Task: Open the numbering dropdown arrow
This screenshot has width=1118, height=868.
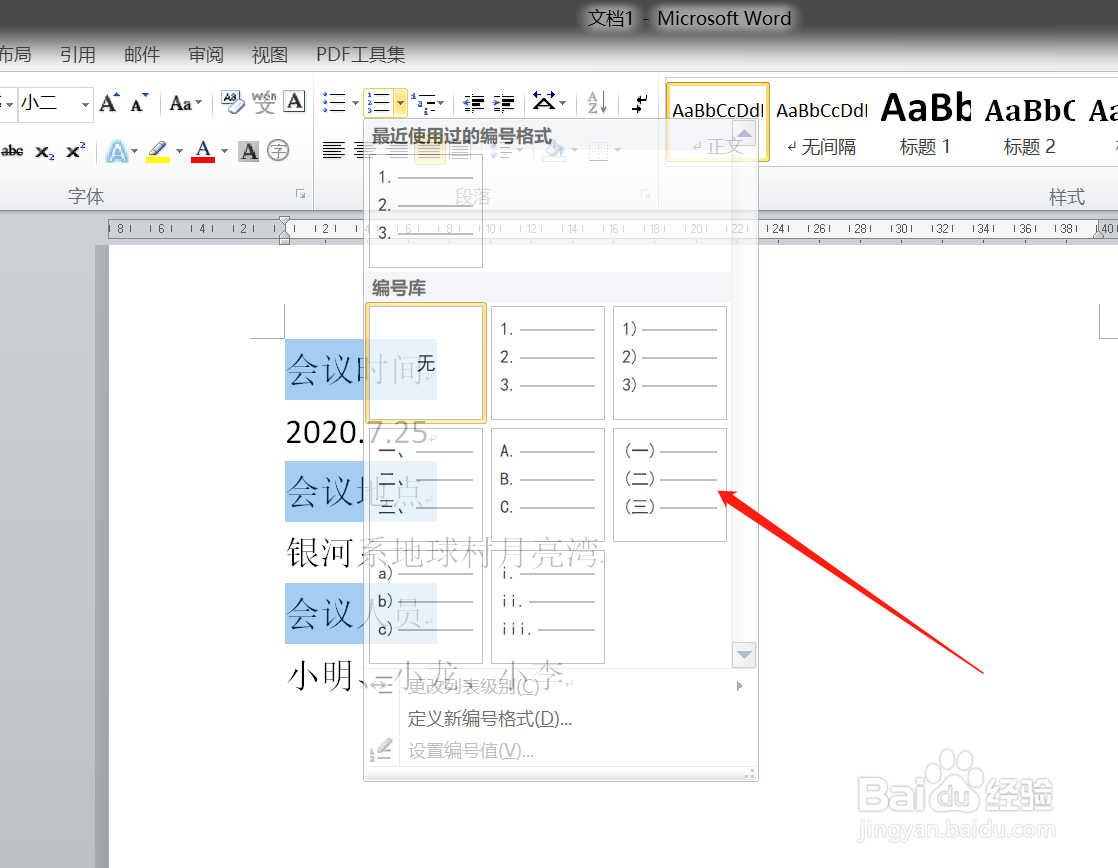Action: tap(400, 103)
